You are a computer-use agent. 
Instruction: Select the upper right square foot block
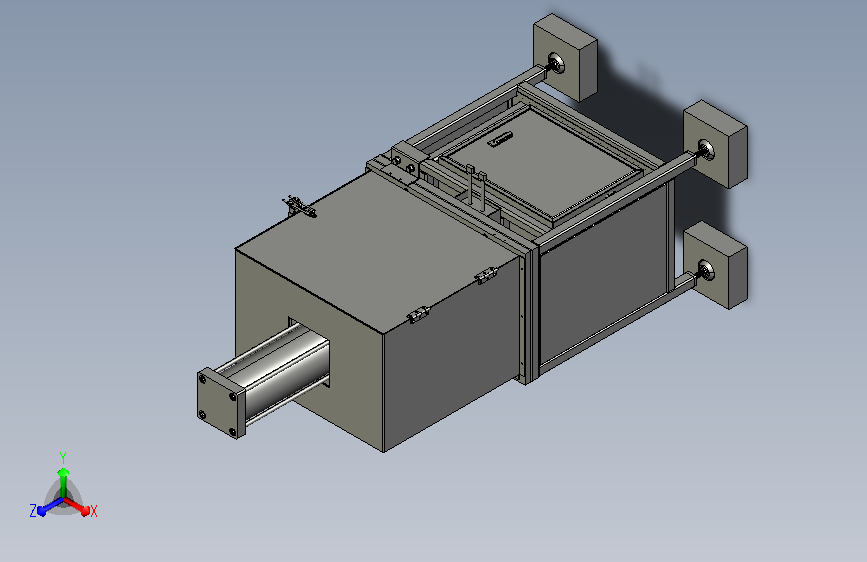(x=715, y=144)
